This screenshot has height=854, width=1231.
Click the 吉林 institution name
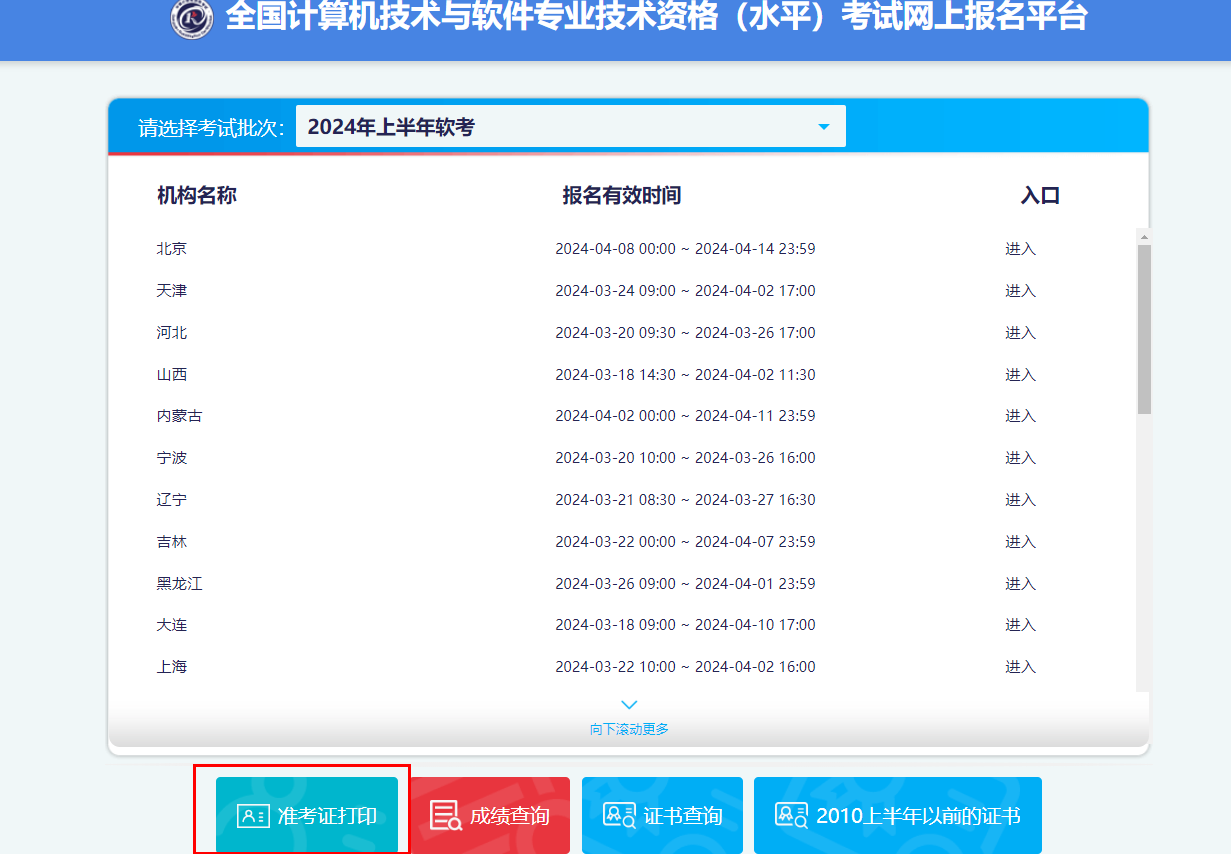172,542
